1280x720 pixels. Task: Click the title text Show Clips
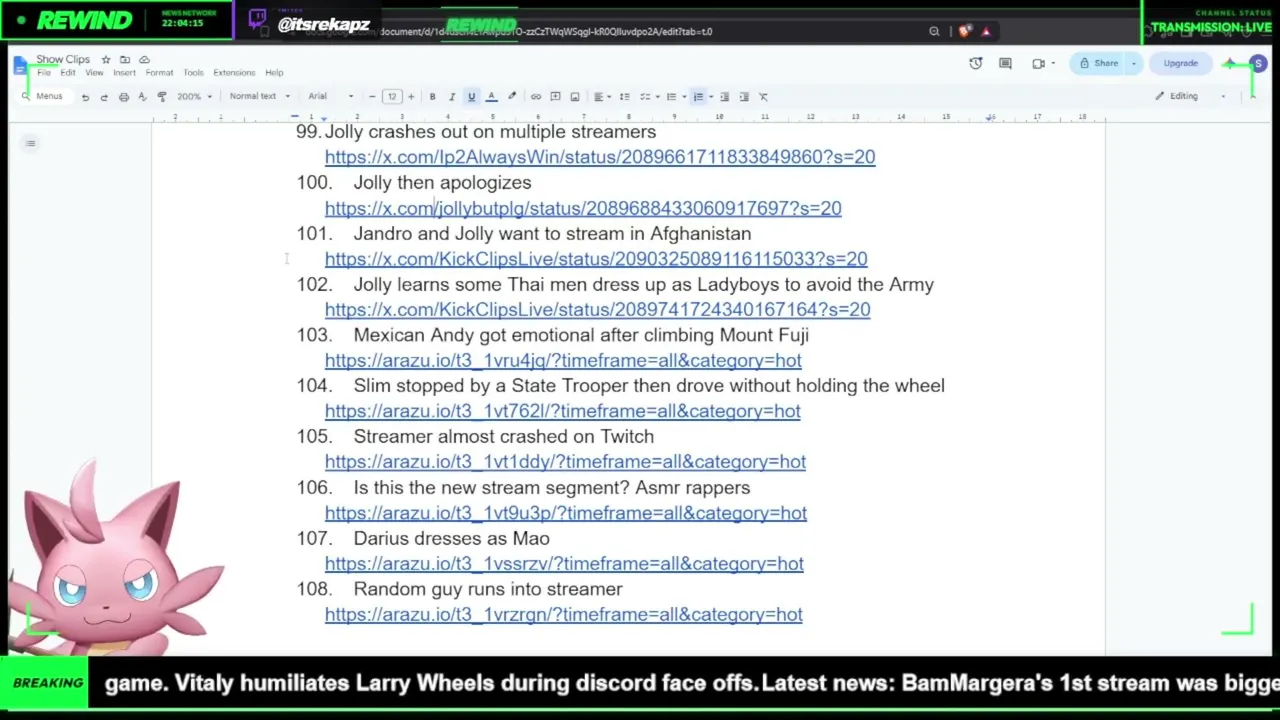63,60
